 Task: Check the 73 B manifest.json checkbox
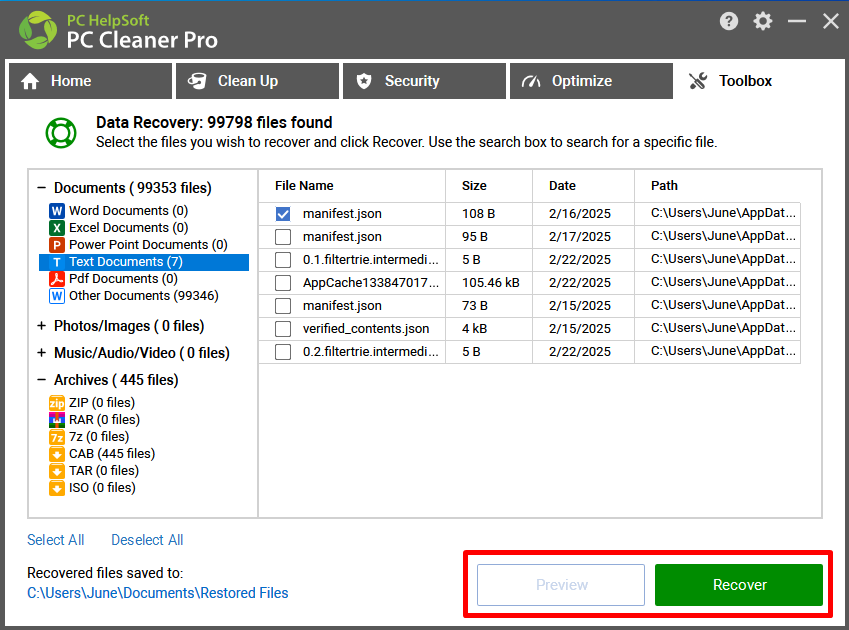click(x=283, y=306)
